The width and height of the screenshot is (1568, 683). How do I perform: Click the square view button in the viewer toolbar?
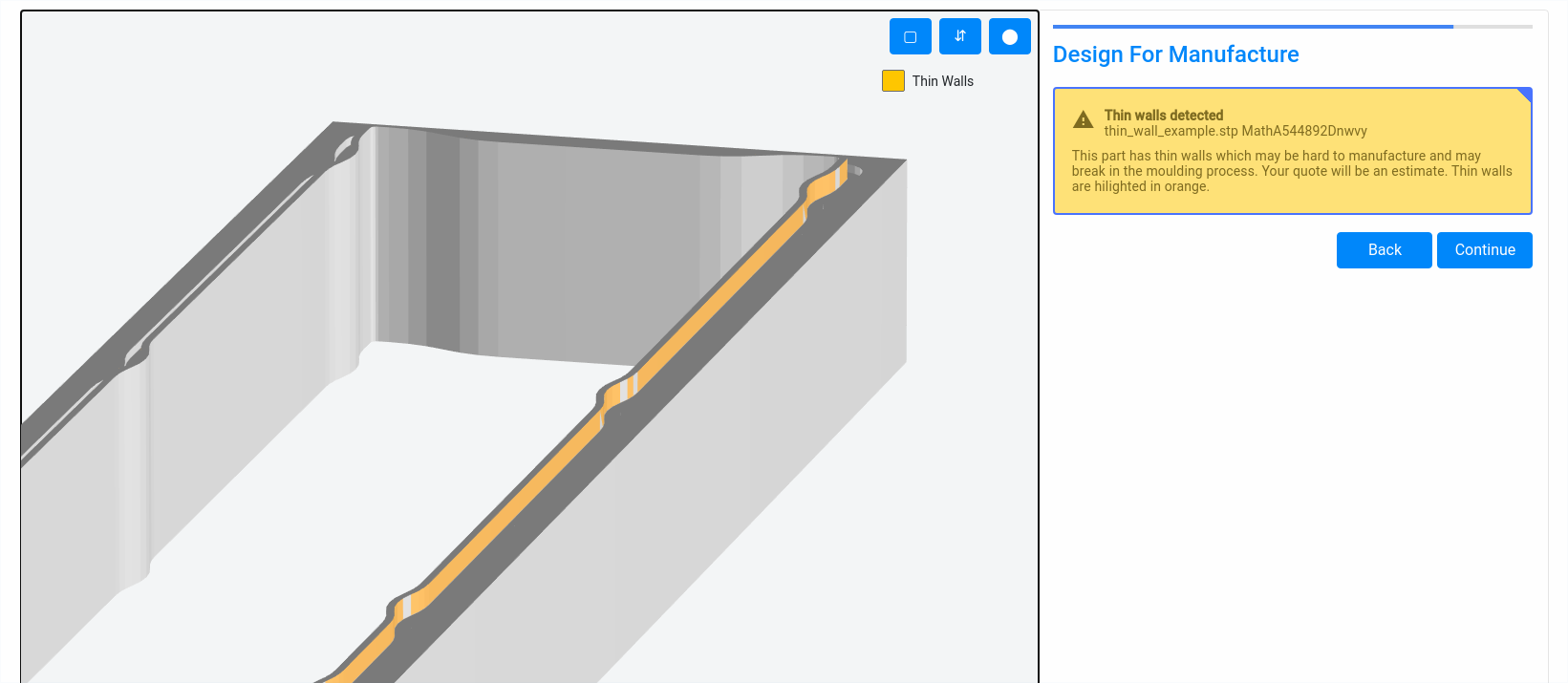pyautogui.click(x=911, y=36)
